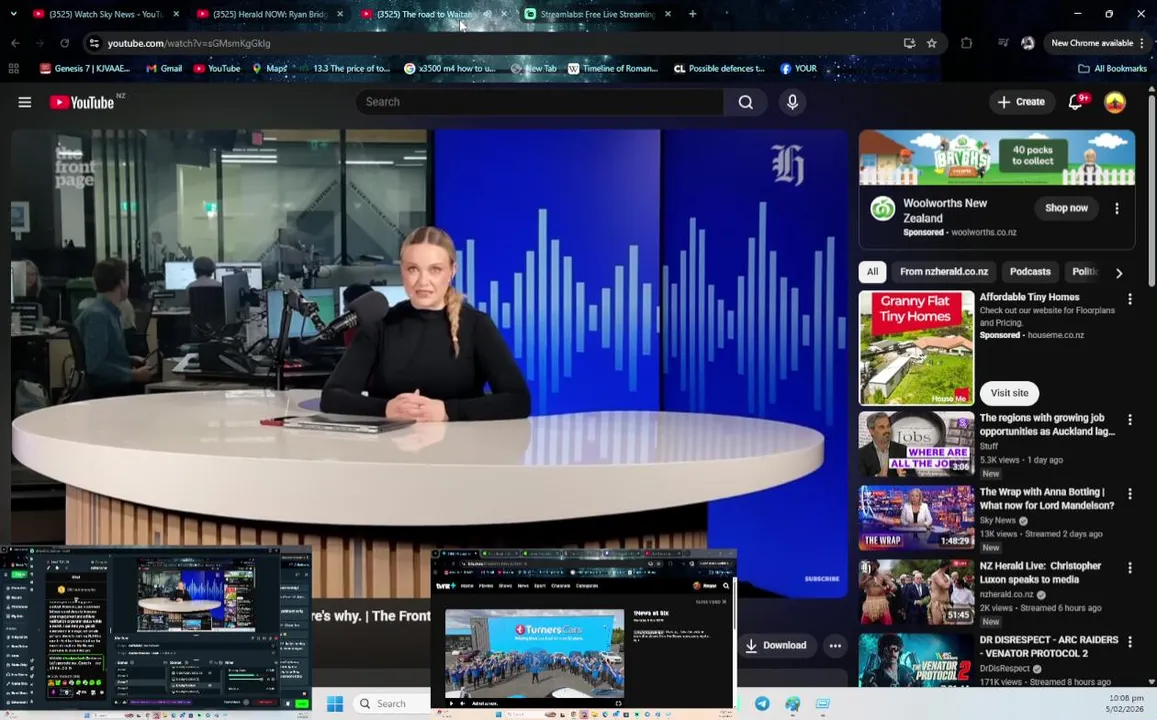Open more actions ellipsis beside Download
The height and width of the screenshot is (720, 1157).
pos(835,645)
